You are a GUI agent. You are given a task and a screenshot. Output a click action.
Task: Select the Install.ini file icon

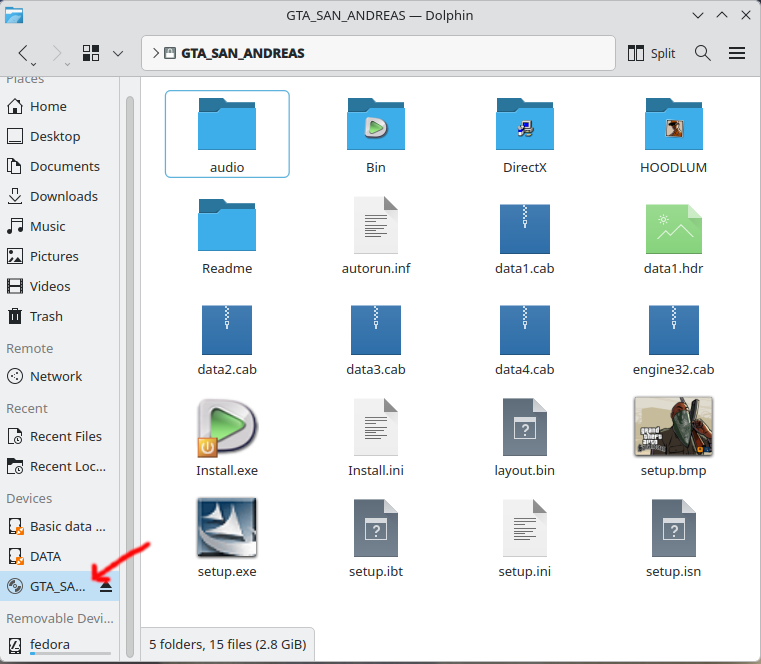[376, 427]
